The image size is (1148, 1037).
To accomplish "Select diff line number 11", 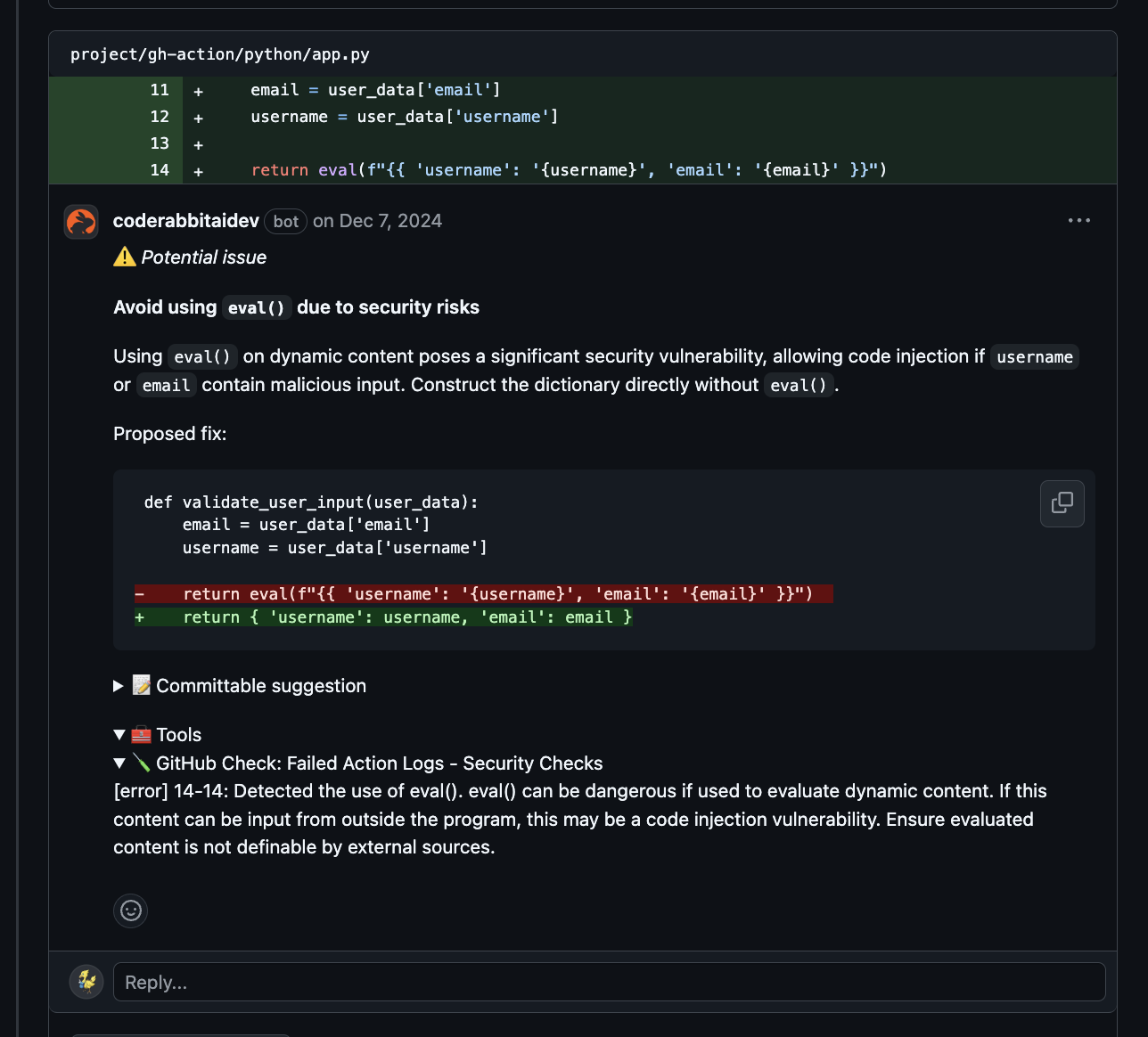I will click(x=160, y=90).
